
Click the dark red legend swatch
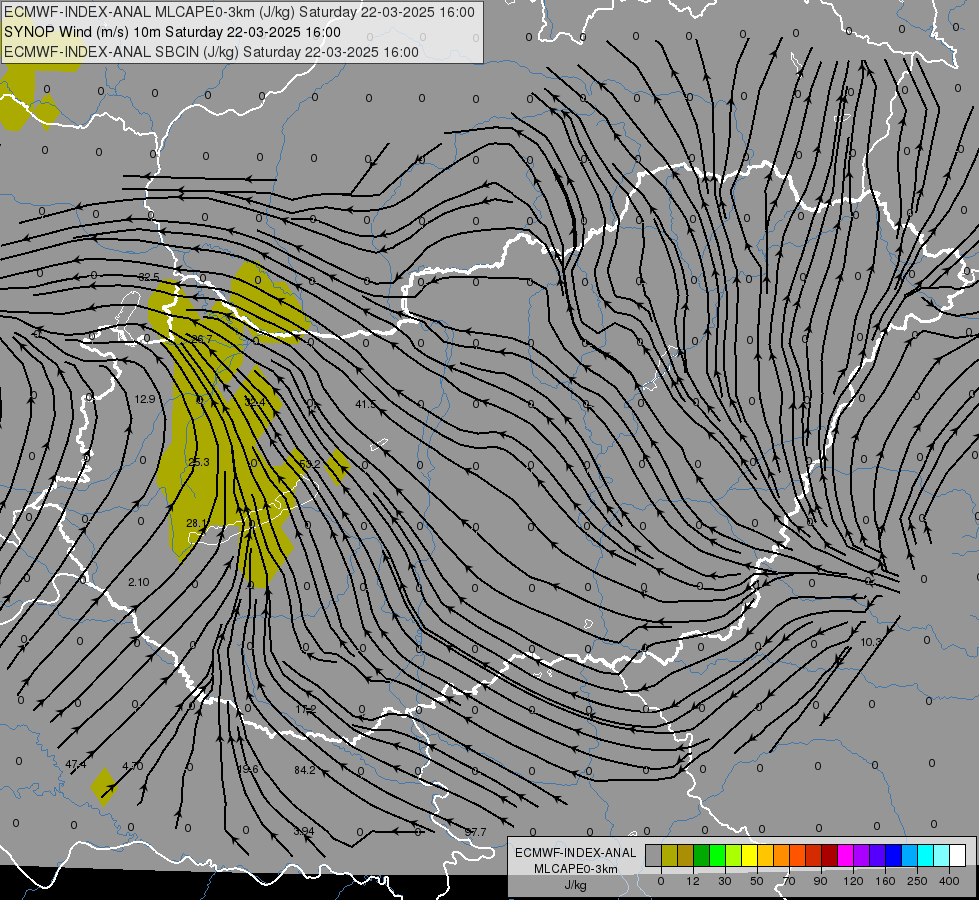[830, 855]
